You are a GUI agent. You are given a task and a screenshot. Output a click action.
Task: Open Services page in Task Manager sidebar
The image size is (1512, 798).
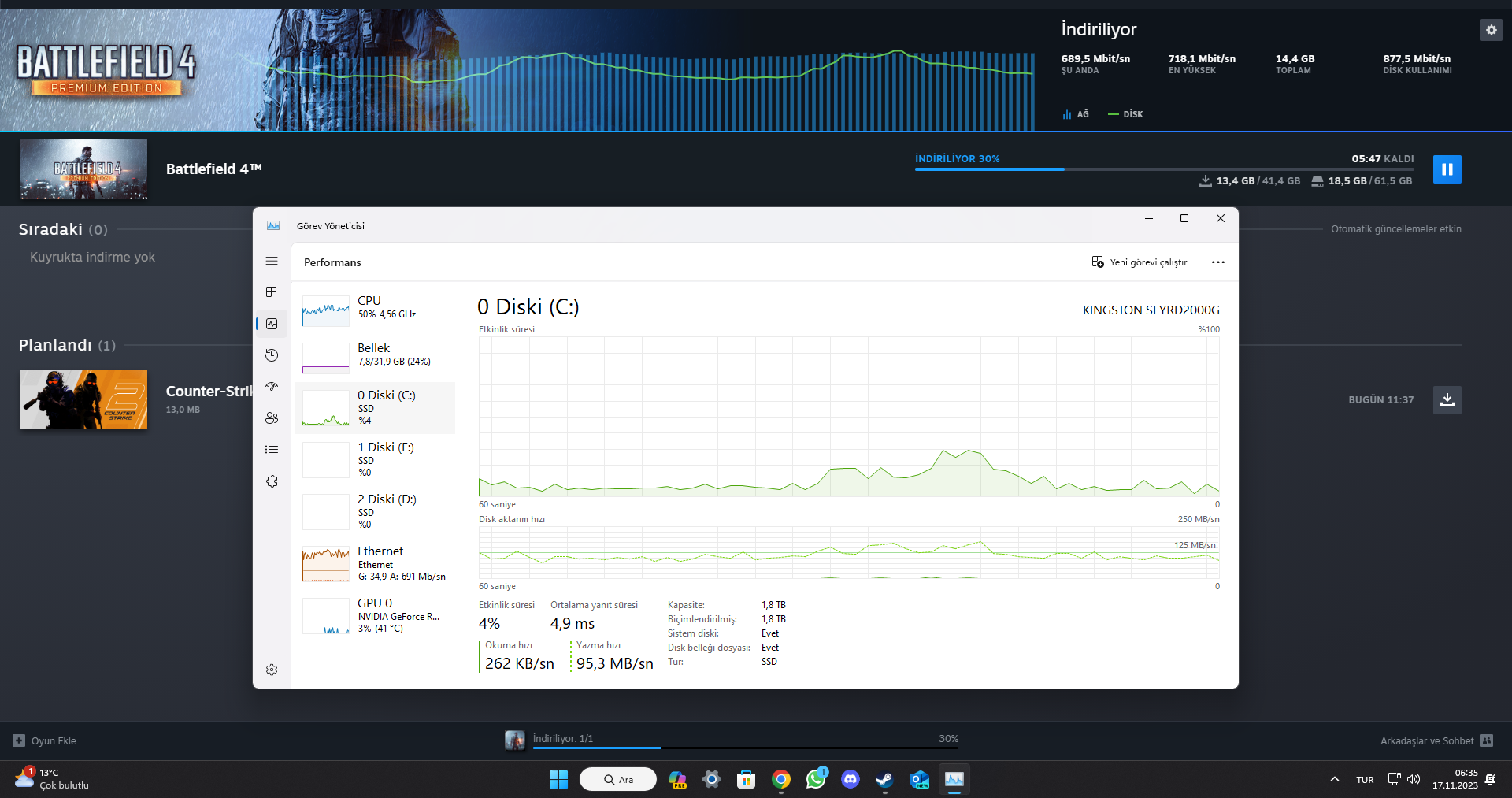(272, 481)
